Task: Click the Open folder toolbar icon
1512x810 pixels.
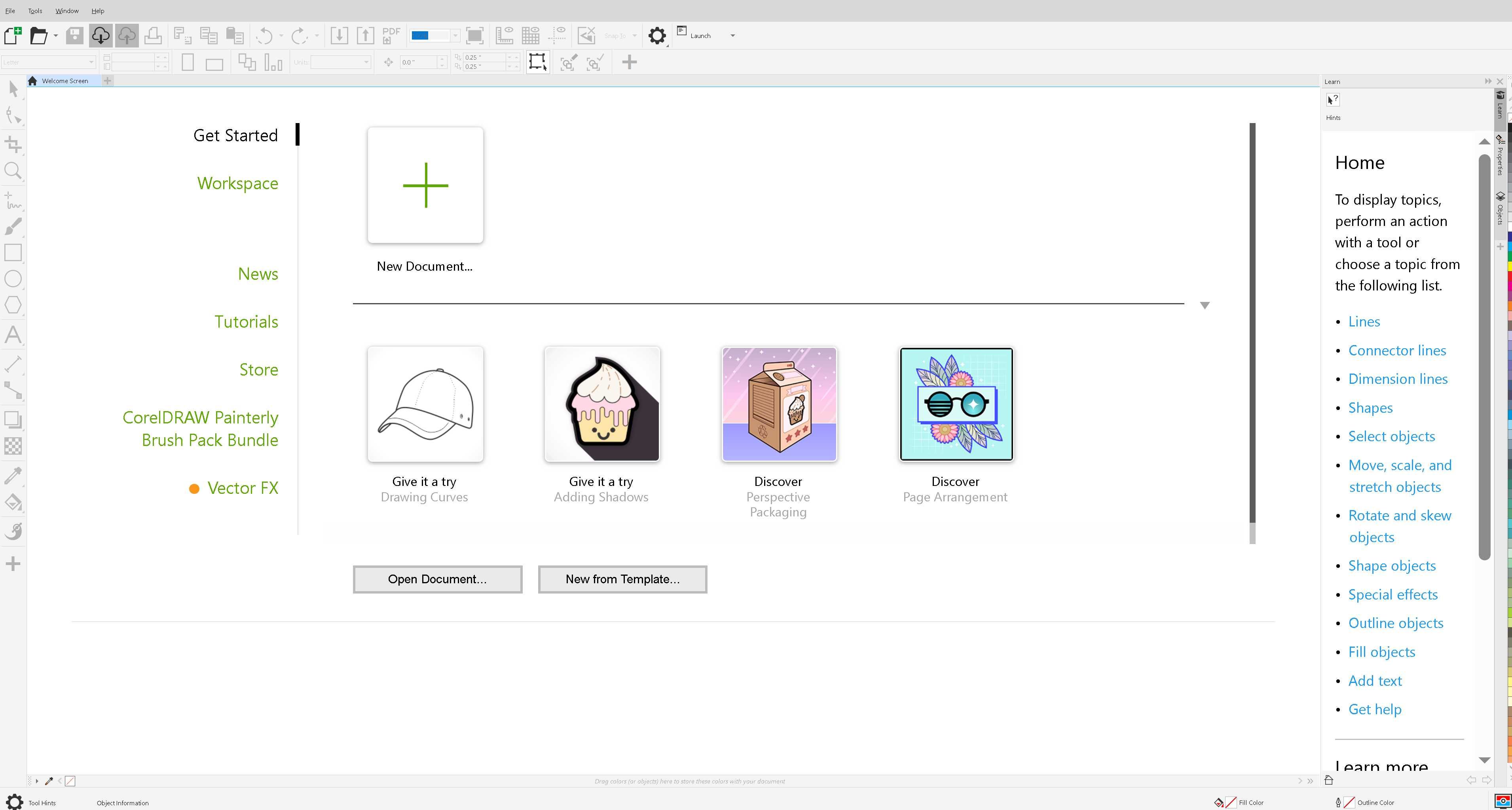Action: coord(39,36)
